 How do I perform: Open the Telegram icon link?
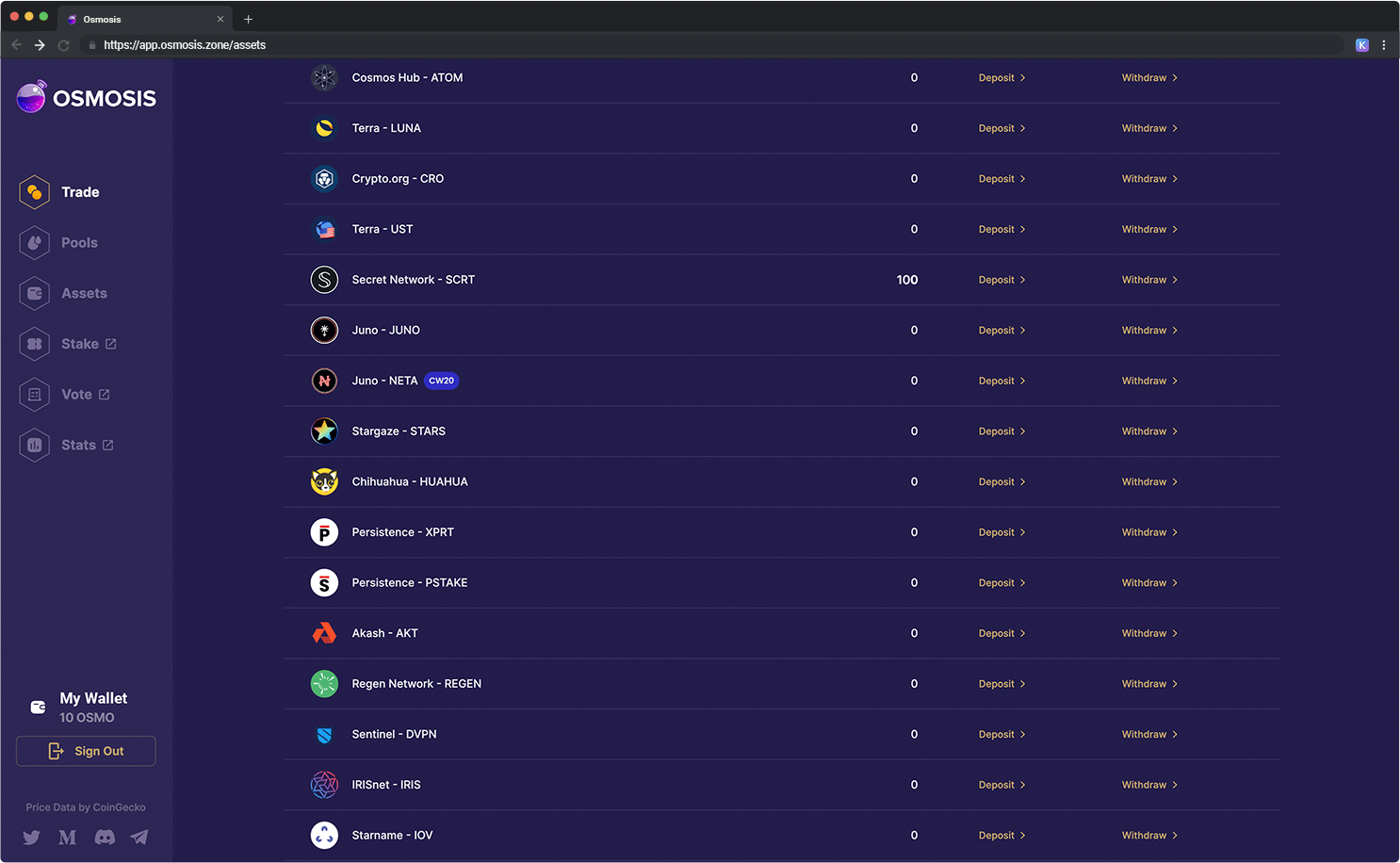click(x=139, y=837)
